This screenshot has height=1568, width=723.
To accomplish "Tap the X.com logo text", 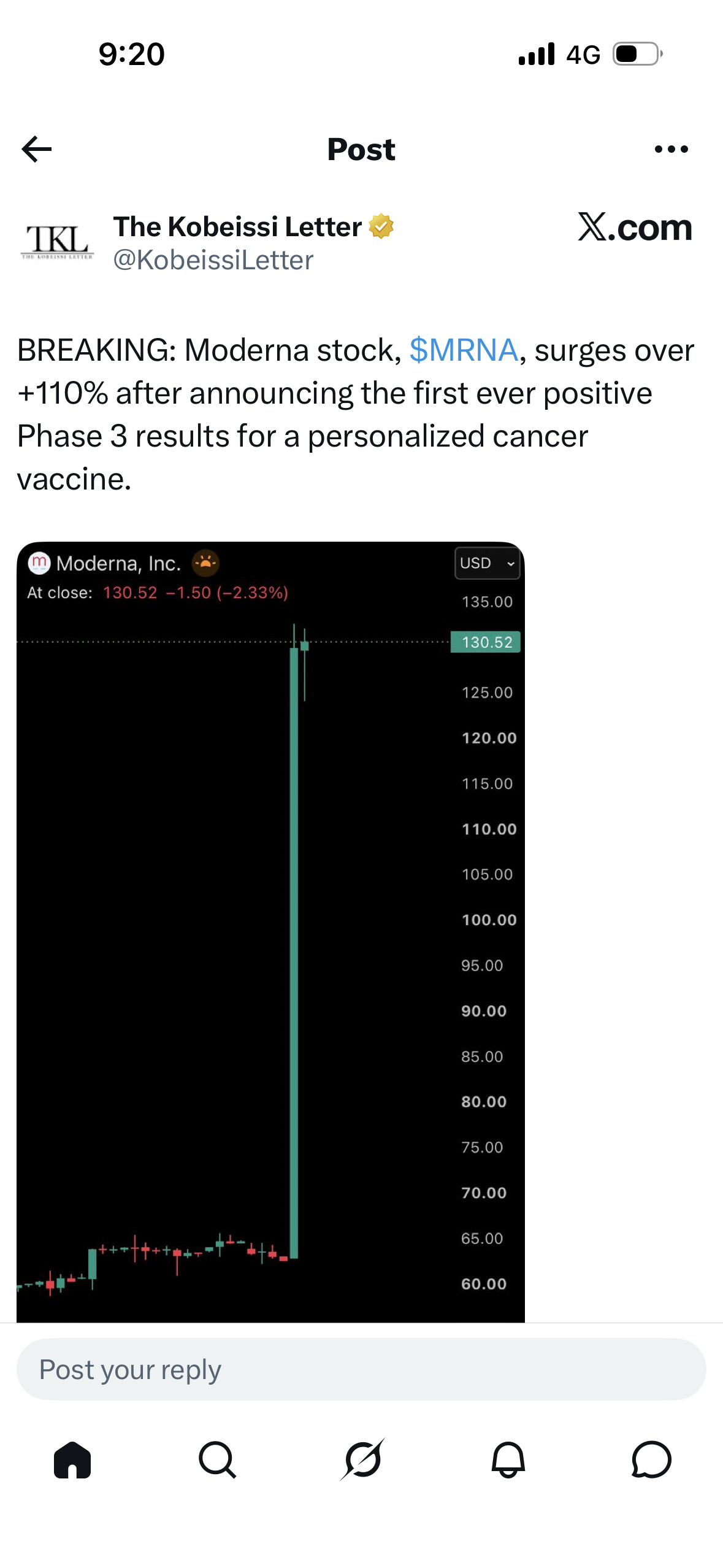I will click(635, 228).
